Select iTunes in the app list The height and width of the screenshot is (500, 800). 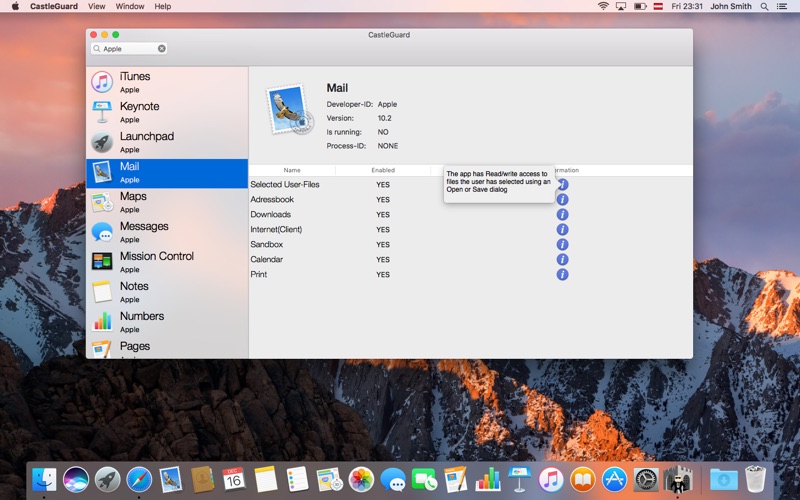pyautogui.click(x=167, y=82)
